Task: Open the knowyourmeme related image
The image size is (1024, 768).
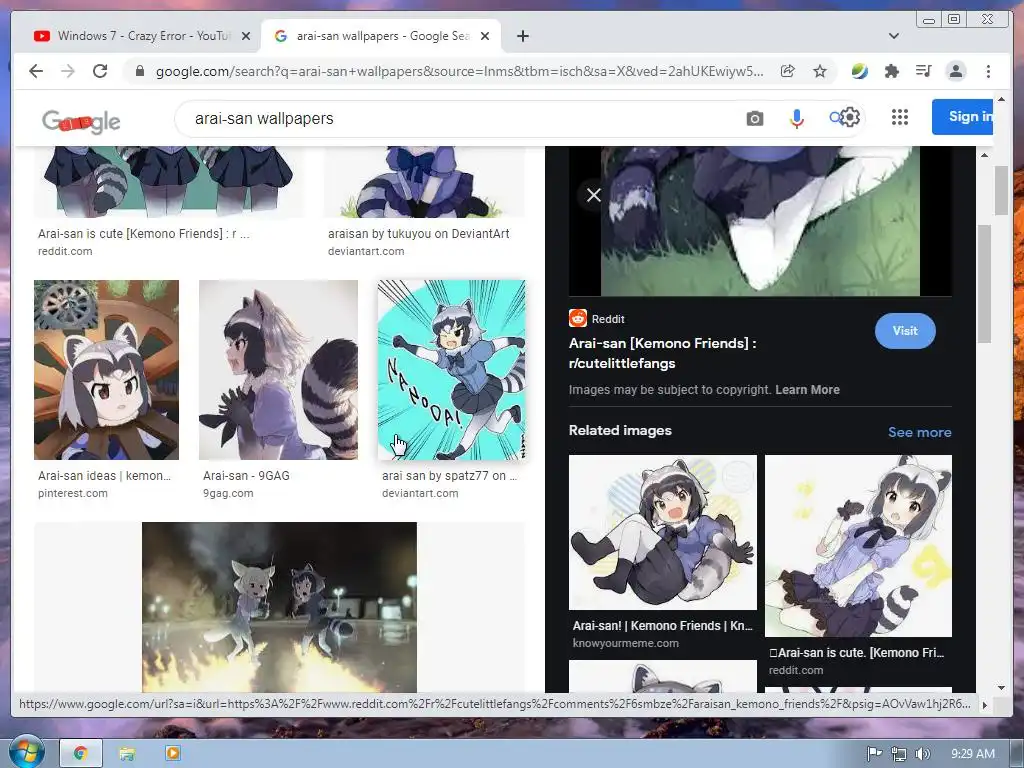Action: 663,532
